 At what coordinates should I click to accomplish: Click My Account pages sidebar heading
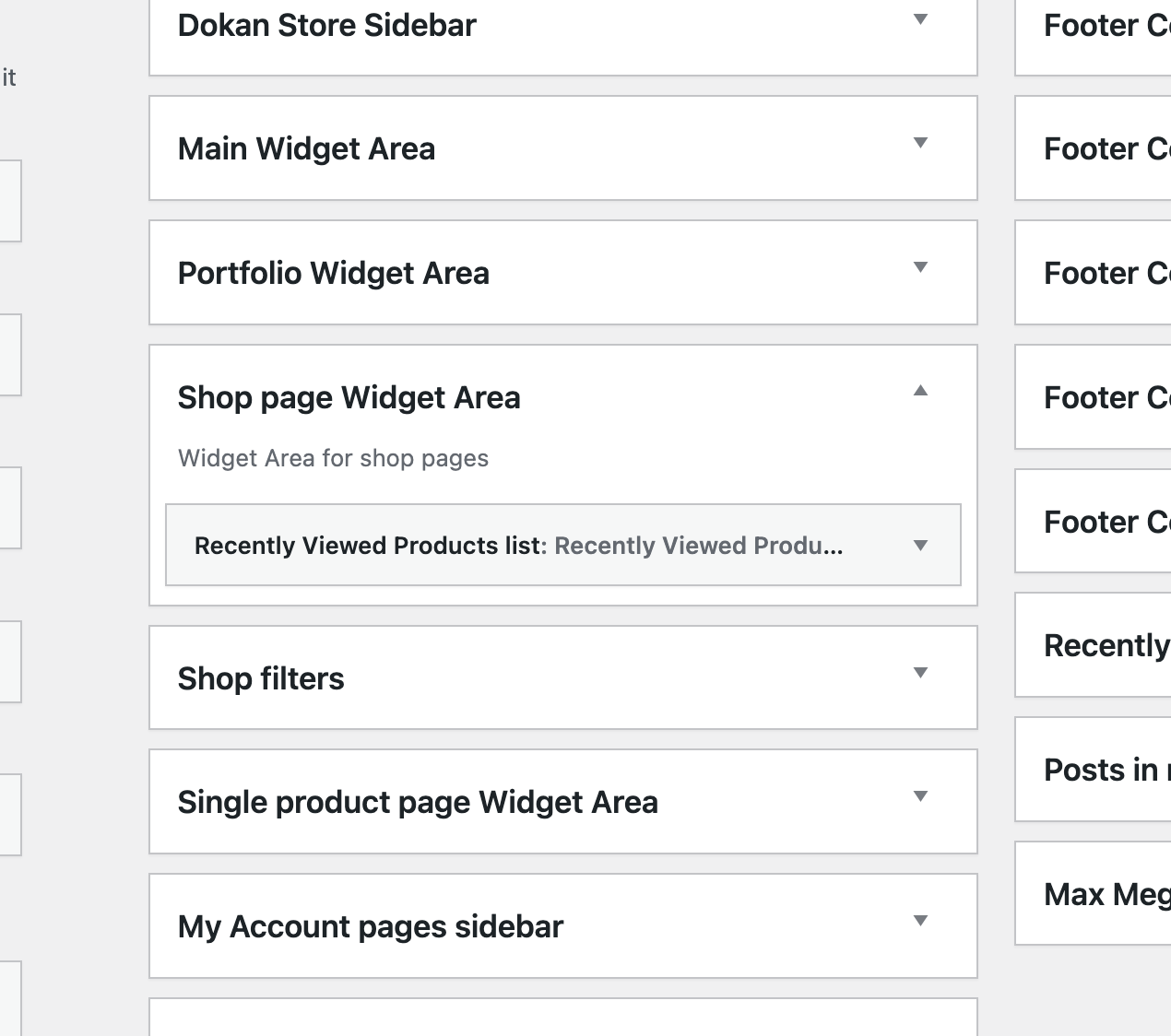(370, 927)
